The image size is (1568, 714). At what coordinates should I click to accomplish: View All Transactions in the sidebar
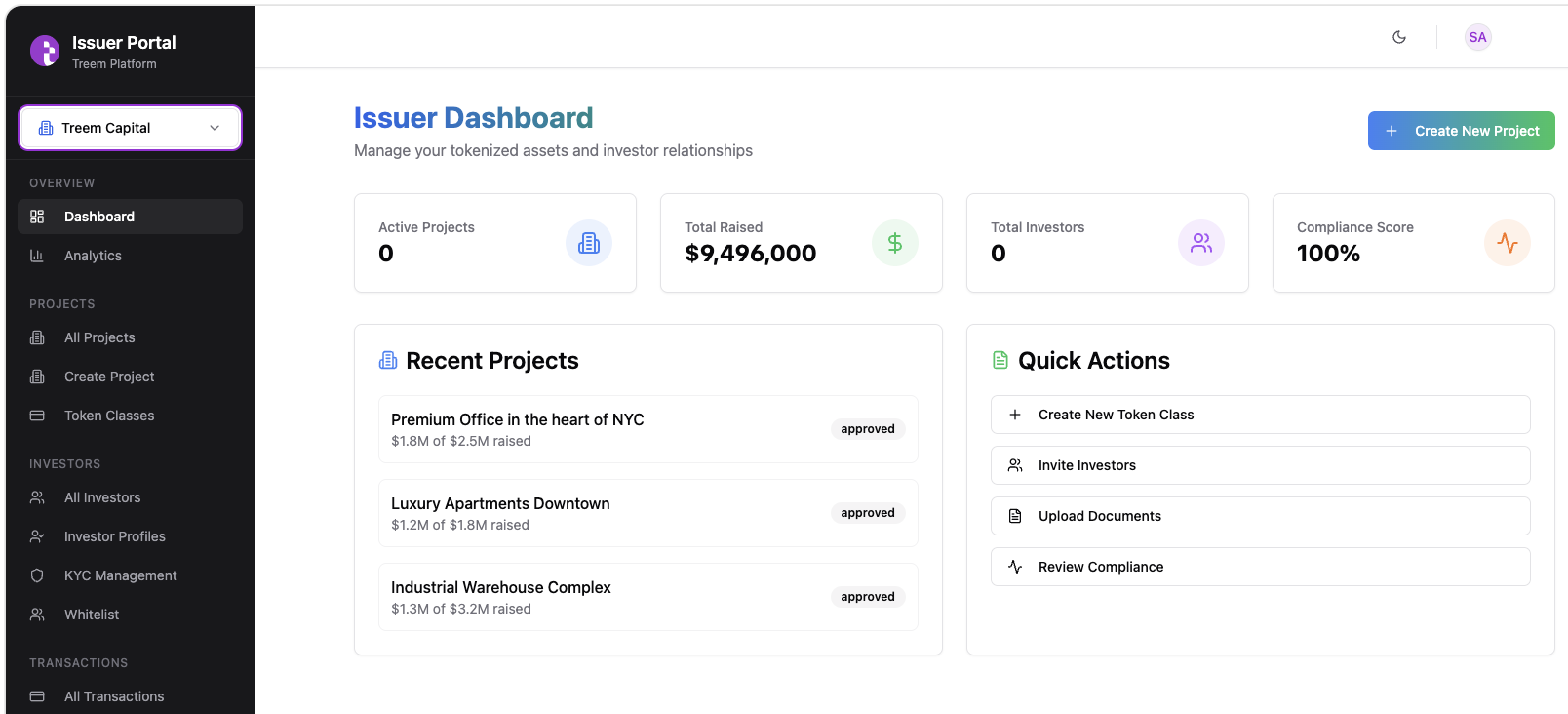130,696
